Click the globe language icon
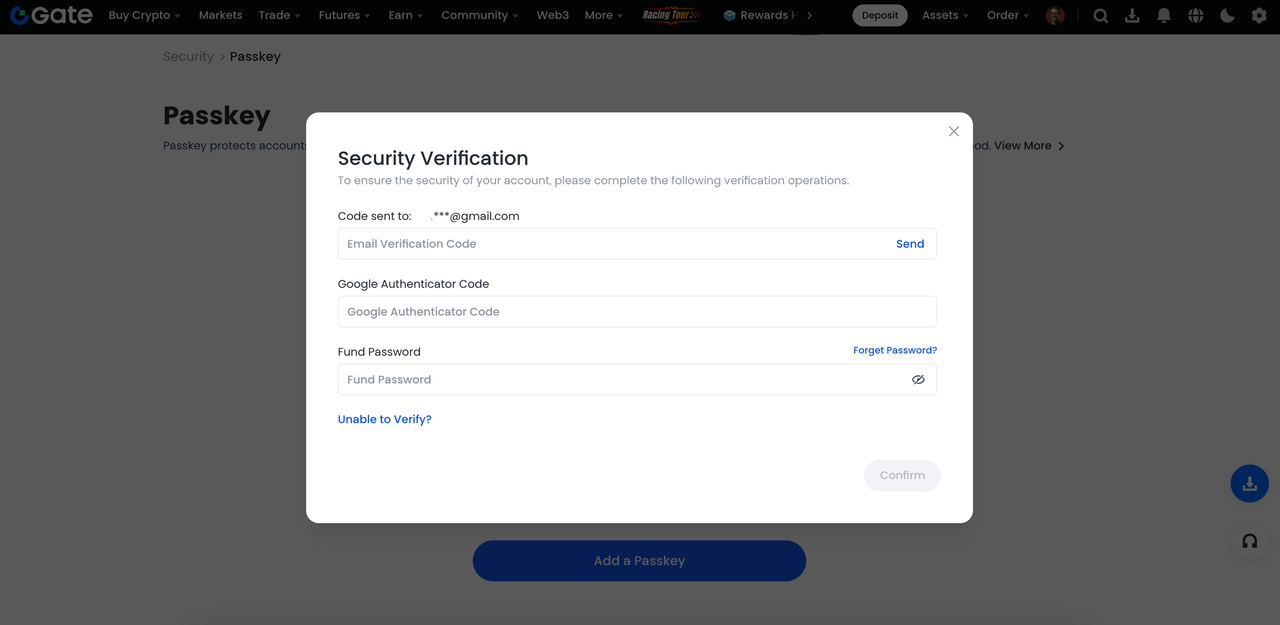This screenshot has width=1280, height=625. [x=1196, y=16]
